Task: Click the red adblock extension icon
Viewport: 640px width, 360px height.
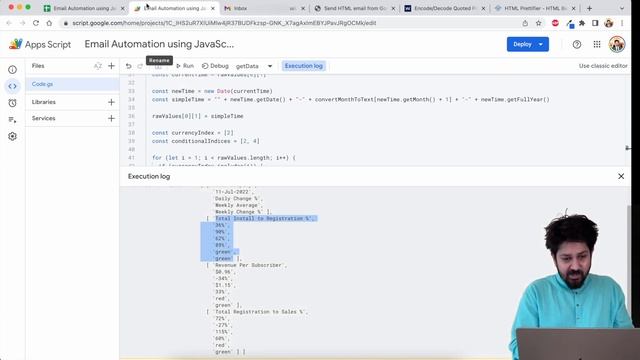Action: pyautogui.click(x=555, y=23)
